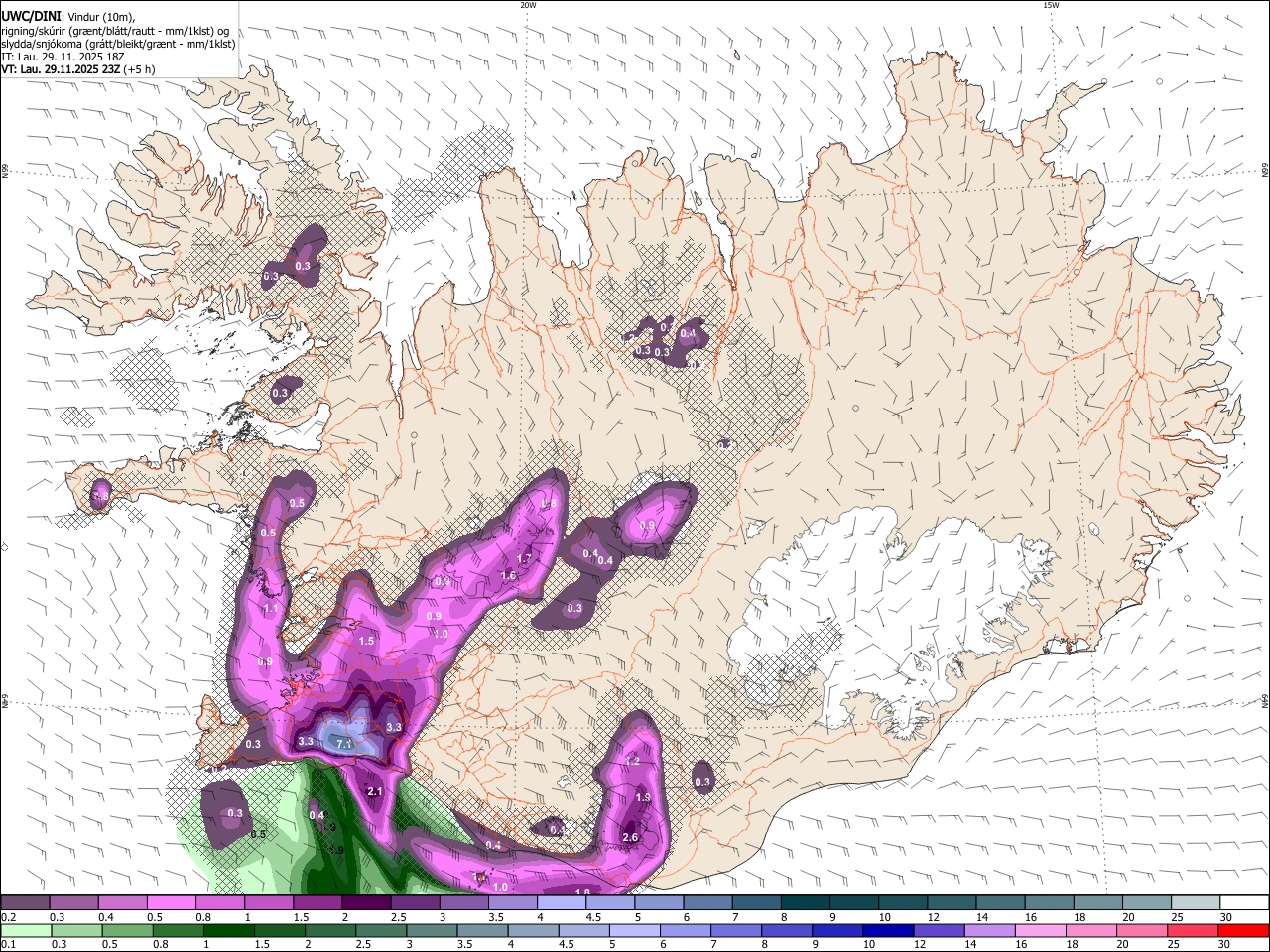Click the '0.1' label under the bottom legend row
1270x952 pixels.
(8, 945)
